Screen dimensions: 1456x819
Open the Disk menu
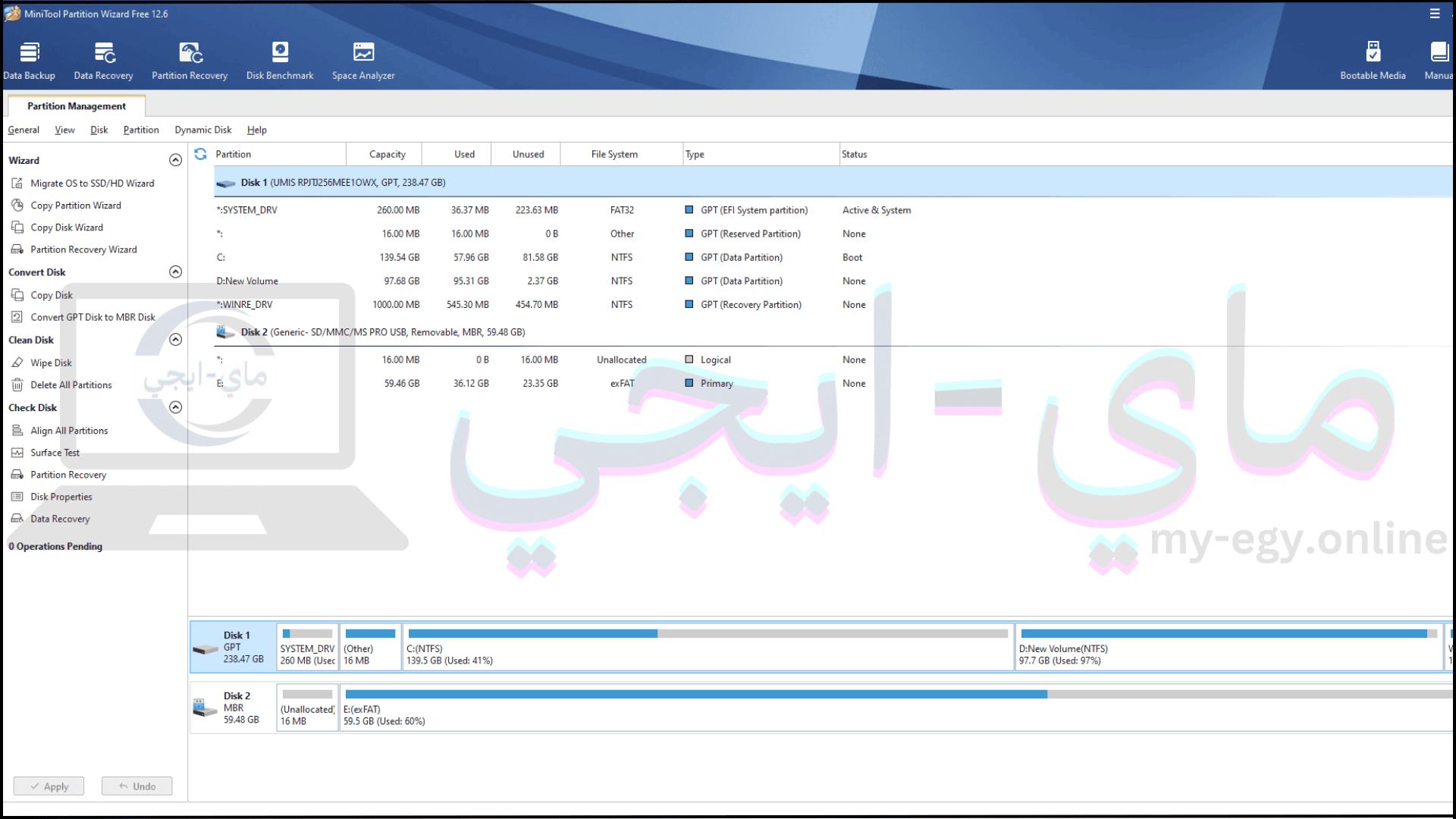tap(98, 129)
